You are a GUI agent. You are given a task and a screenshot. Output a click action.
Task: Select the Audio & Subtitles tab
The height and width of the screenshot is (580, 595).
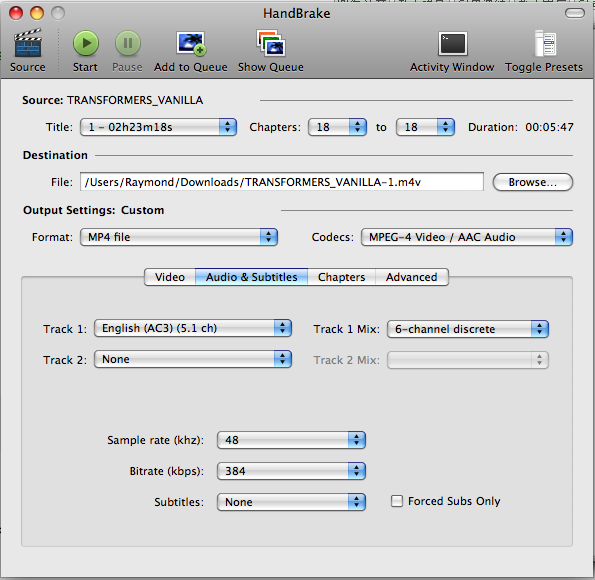click(252, 277)
